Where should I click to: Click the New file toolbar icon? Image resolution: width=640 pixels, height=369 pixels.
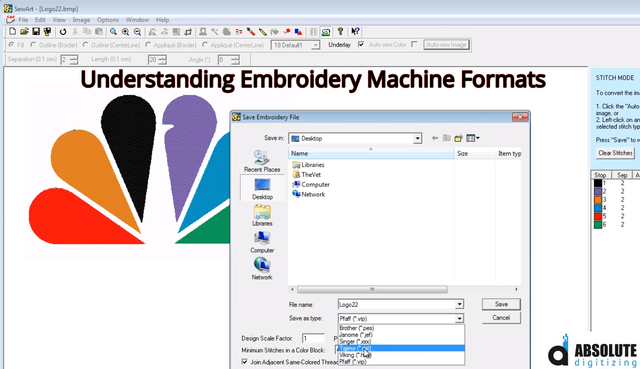point(13,31)
